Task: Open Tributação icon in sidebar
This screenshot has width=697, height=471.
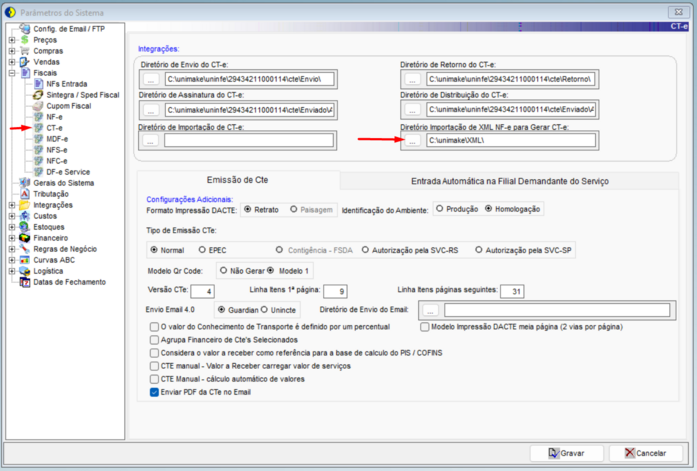Action: pyautogui.click(x=25, y=194)
